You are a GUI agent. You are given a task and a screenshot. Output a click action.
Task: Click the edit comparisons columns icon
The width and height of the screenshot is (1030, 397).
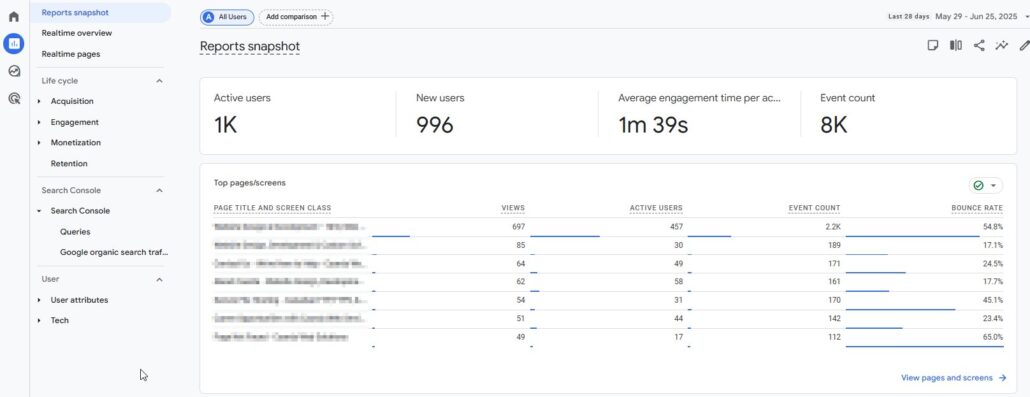[956, 45]
